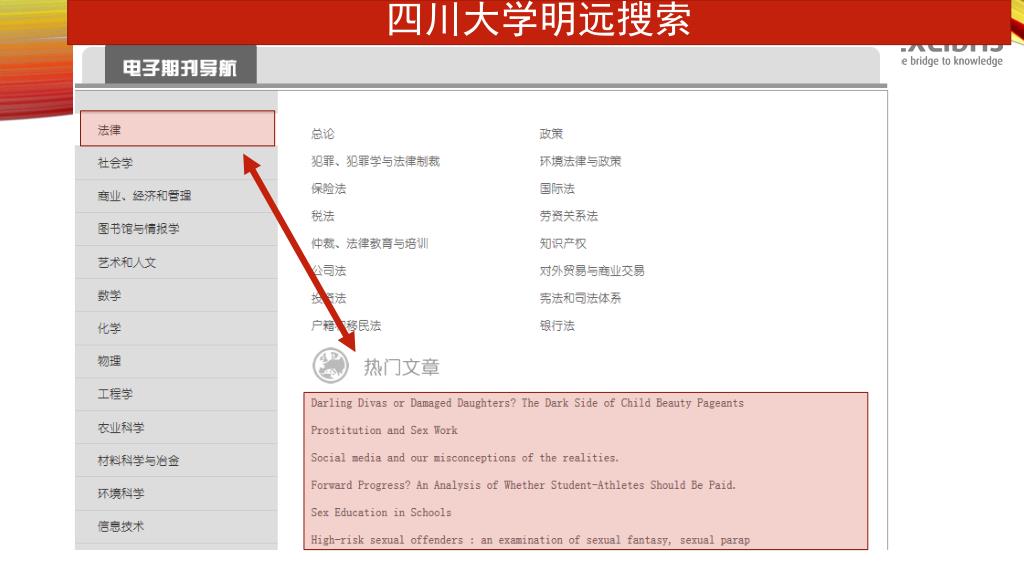
Task: Open the Prostitution and Sex Work article
Action: tap(384, 430)
